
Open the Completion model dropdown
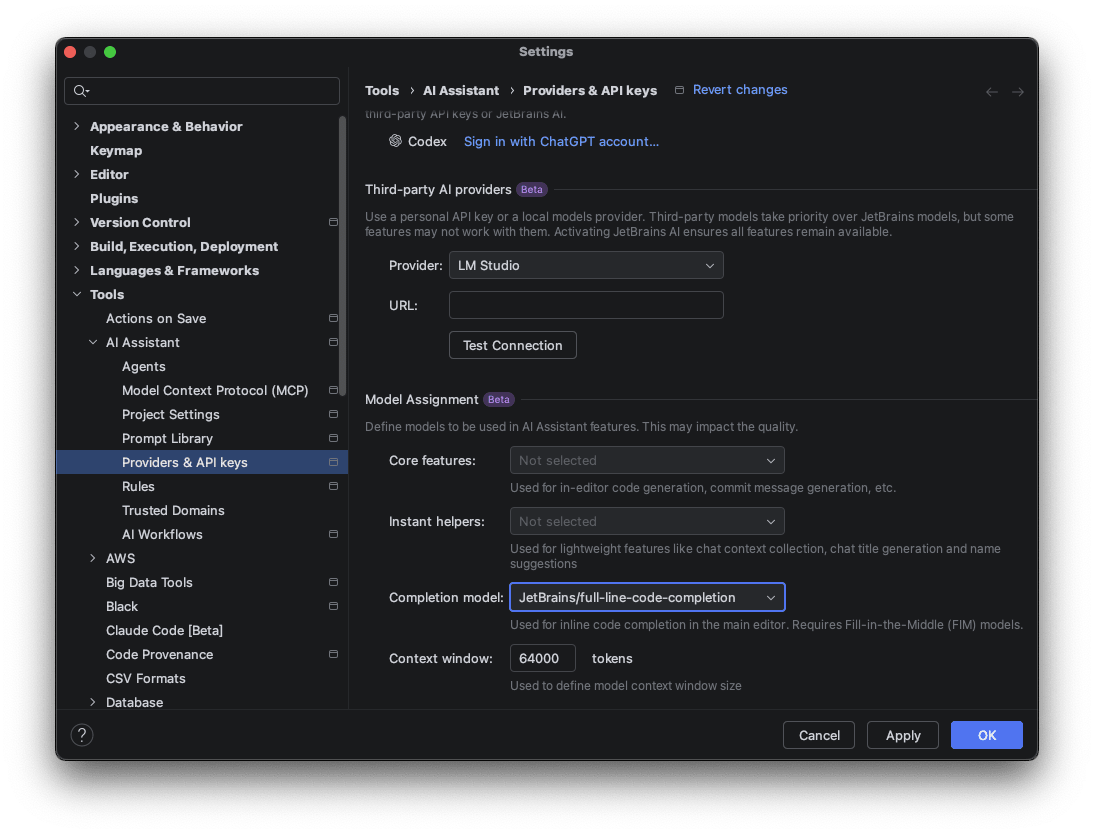(x=647, y=597)
